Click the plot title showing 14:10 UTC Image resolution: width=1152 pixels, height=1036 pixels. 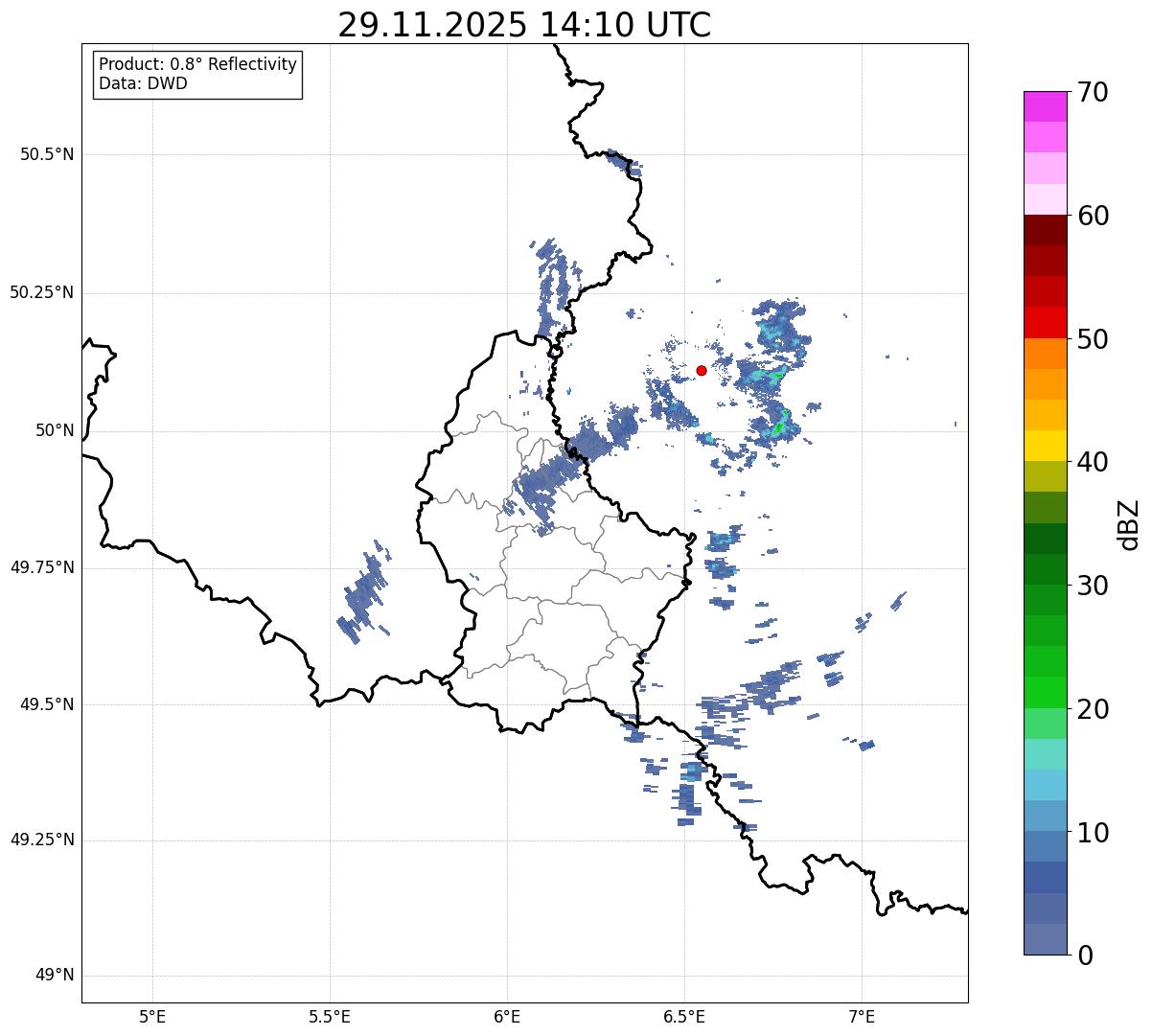coord(524,25)
